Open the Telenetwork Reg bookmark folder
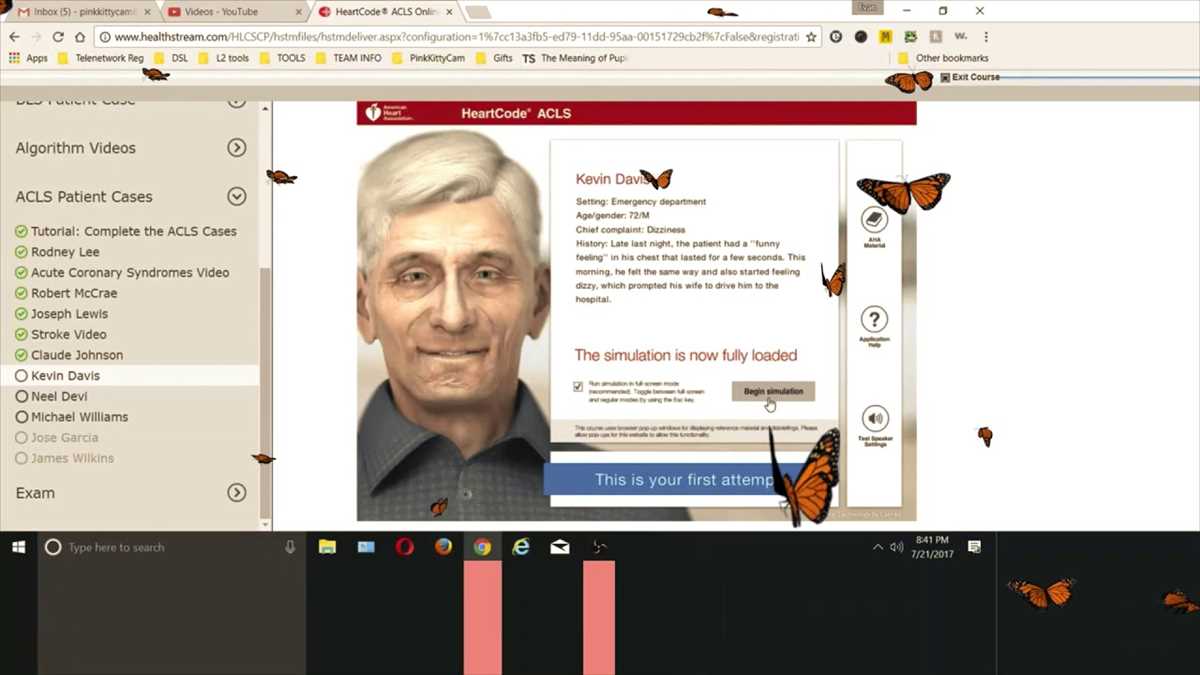This screenshot has height=675, width=1200. coord(101,58)
